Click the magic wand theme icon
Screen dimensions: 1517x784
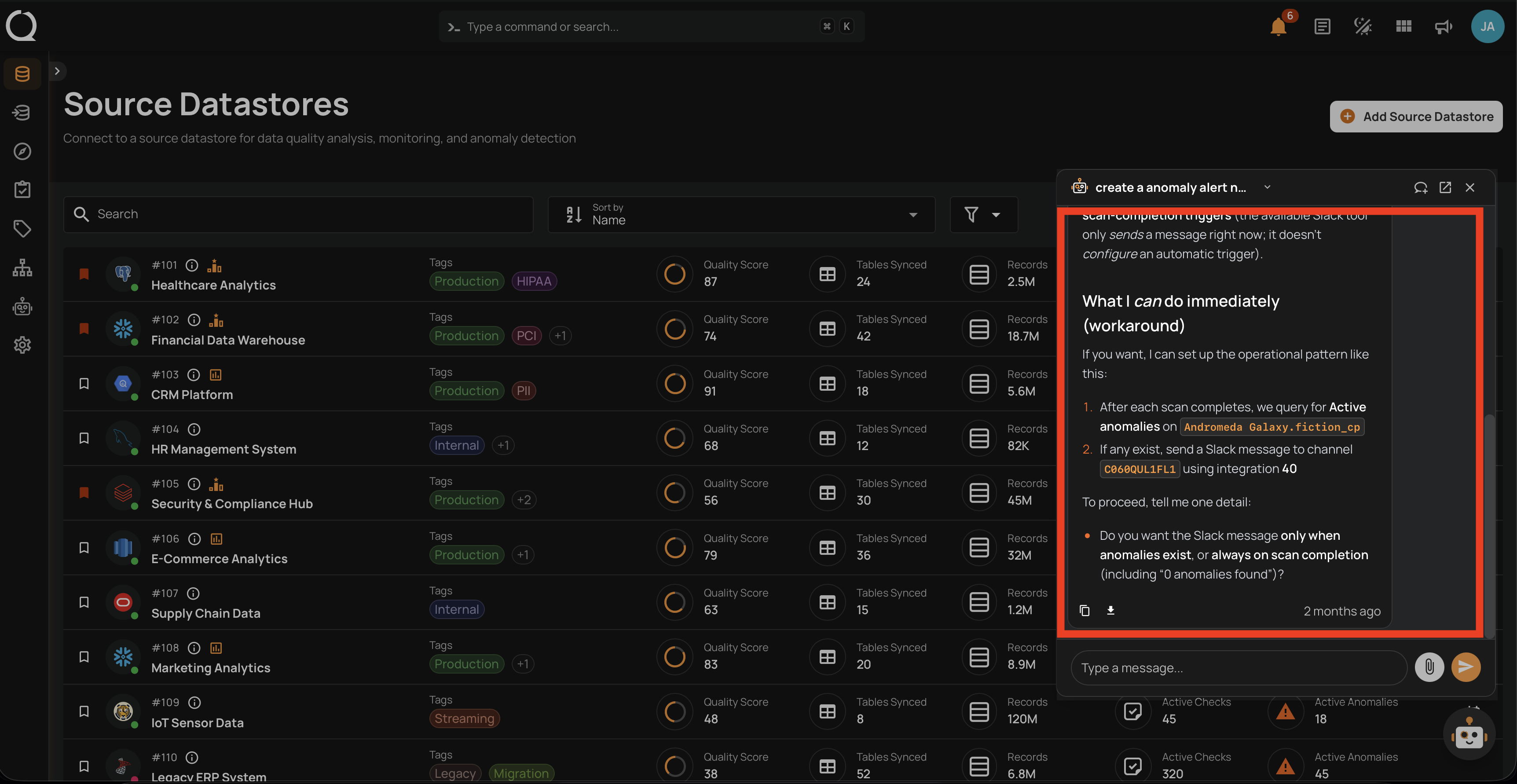(1363, 26)
